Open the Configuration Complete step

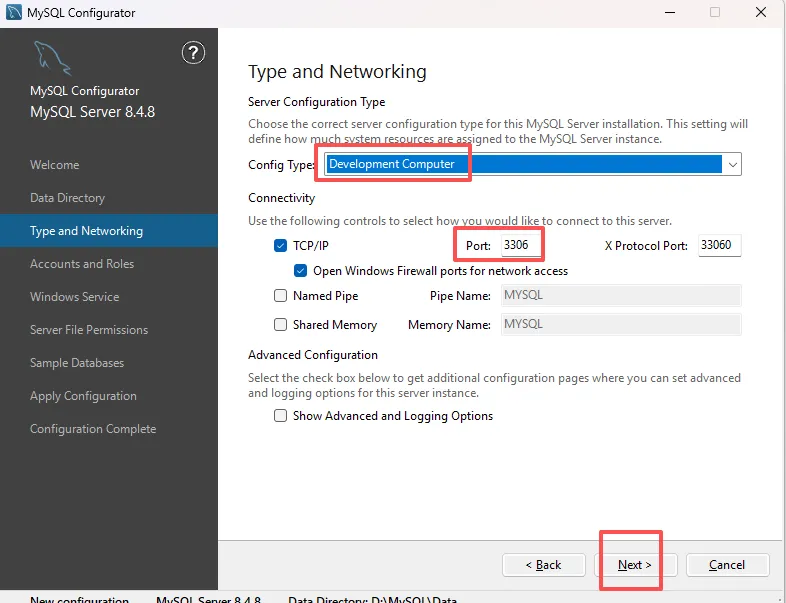pos(93,429)
